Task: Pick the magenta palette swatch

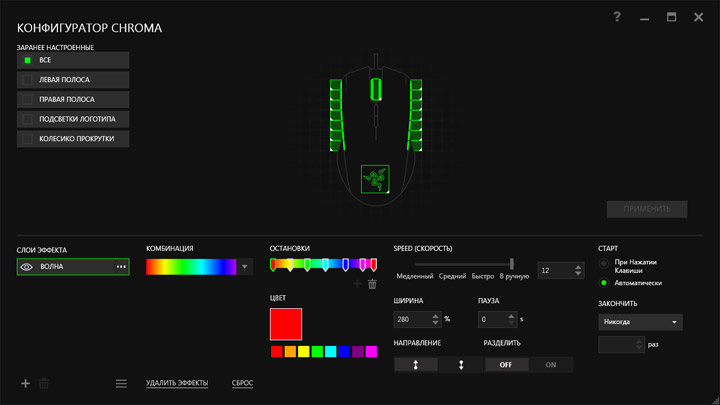Action: tap(371, 352)
